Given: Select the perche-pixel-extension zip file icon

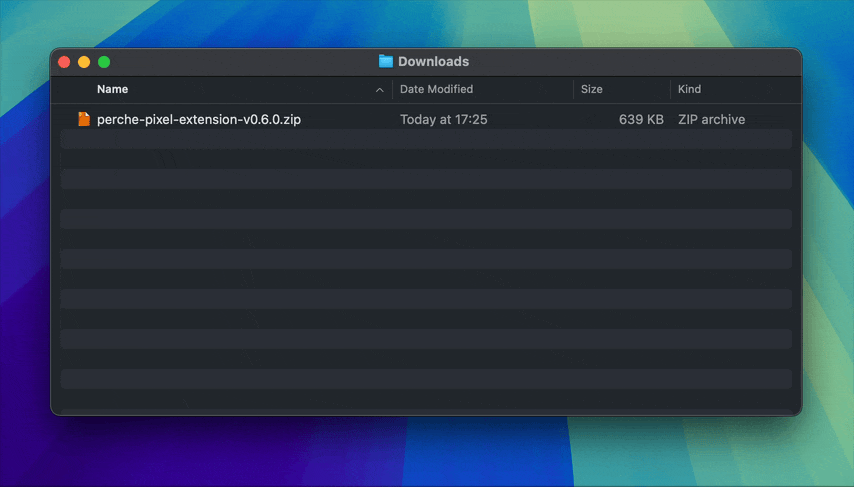Looking at the screenshot, I should (84, 119).
